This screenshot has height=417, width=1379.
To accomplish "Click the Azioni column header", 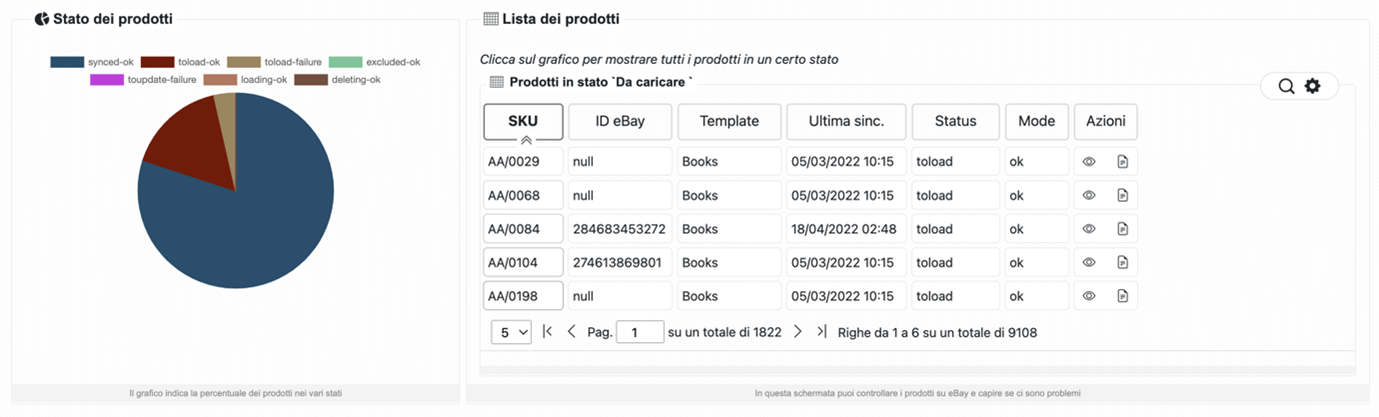I will click(x=1105, y=121).
